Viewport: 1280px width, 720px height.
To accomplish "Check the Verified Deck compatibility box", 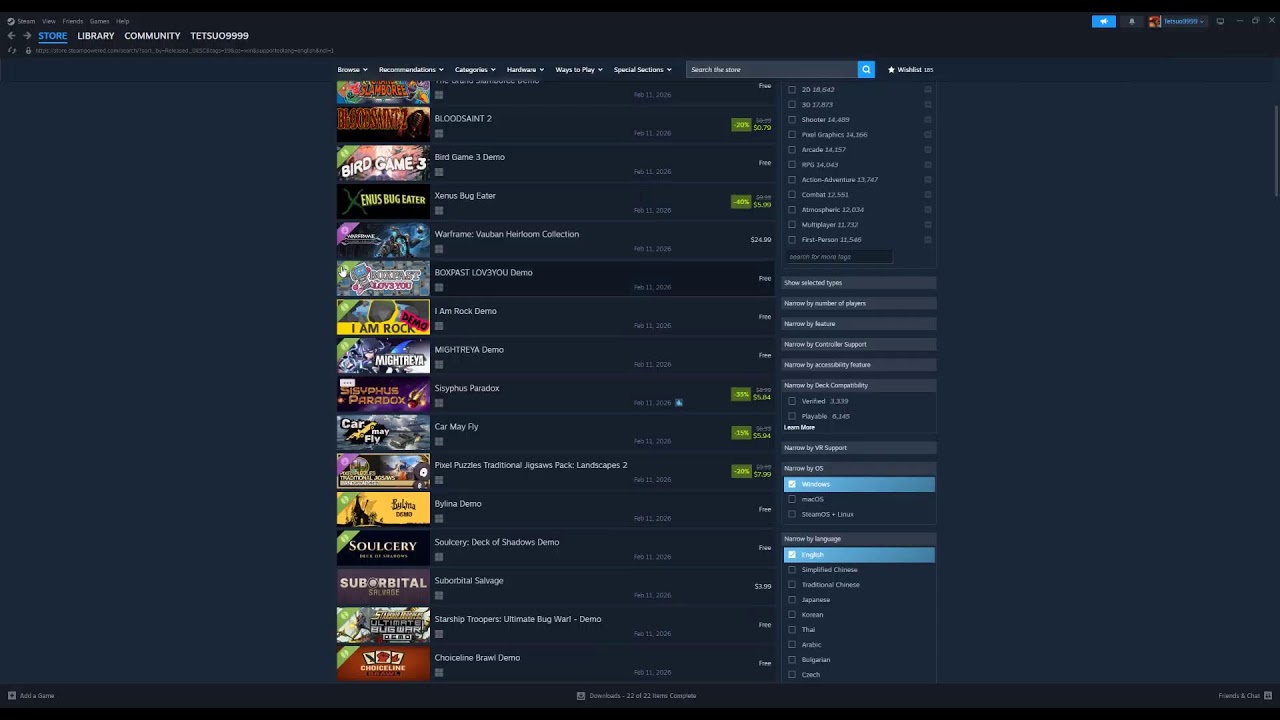I will (792, 401).
